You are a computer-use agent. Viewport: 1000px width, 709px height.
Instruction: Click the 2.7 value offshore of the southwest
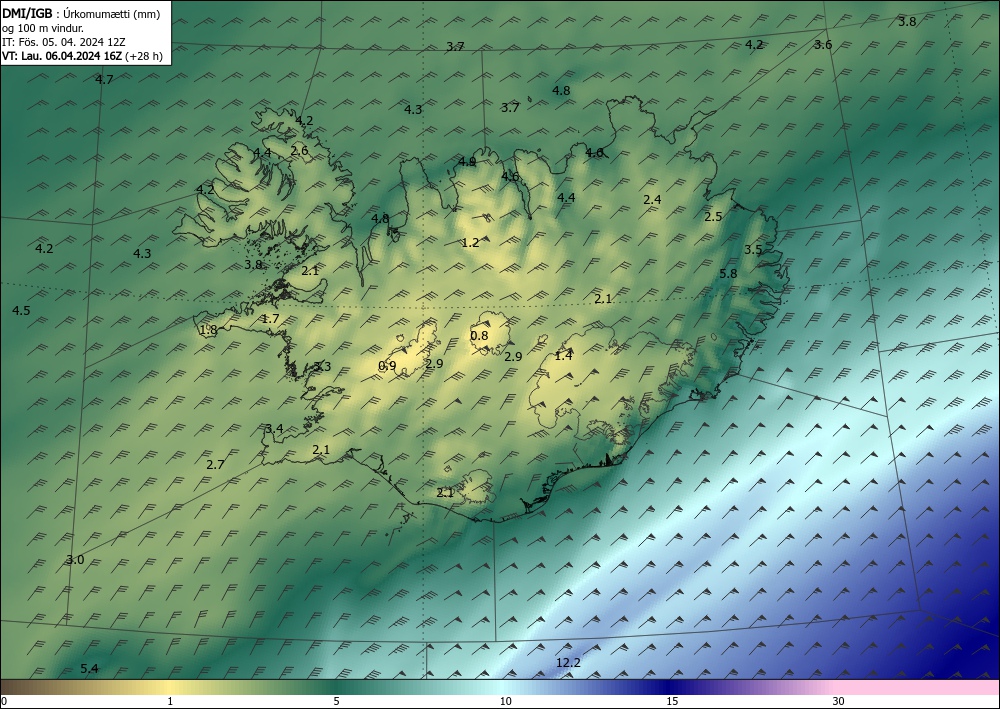(216, 464)
